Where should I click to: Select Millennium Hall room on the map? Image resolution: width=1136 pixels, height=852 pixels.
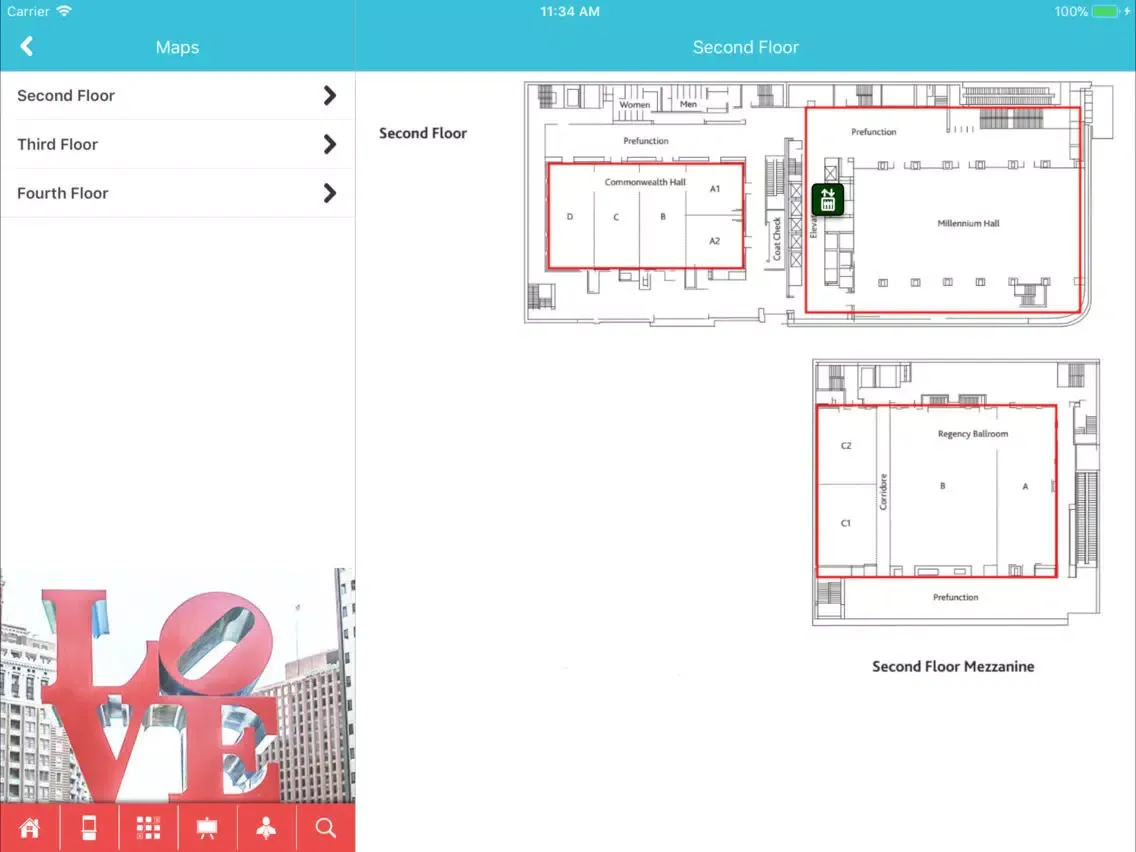tap(943, 210)
